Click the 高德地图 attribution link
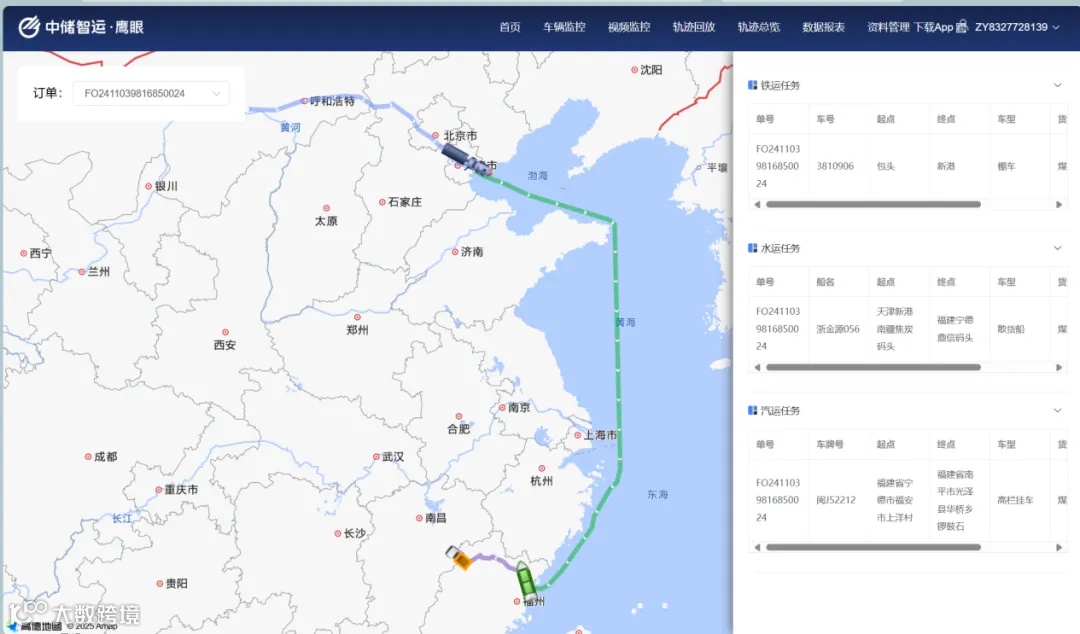The height and width of the screenshot is (634, 1080). click(36, 626)
